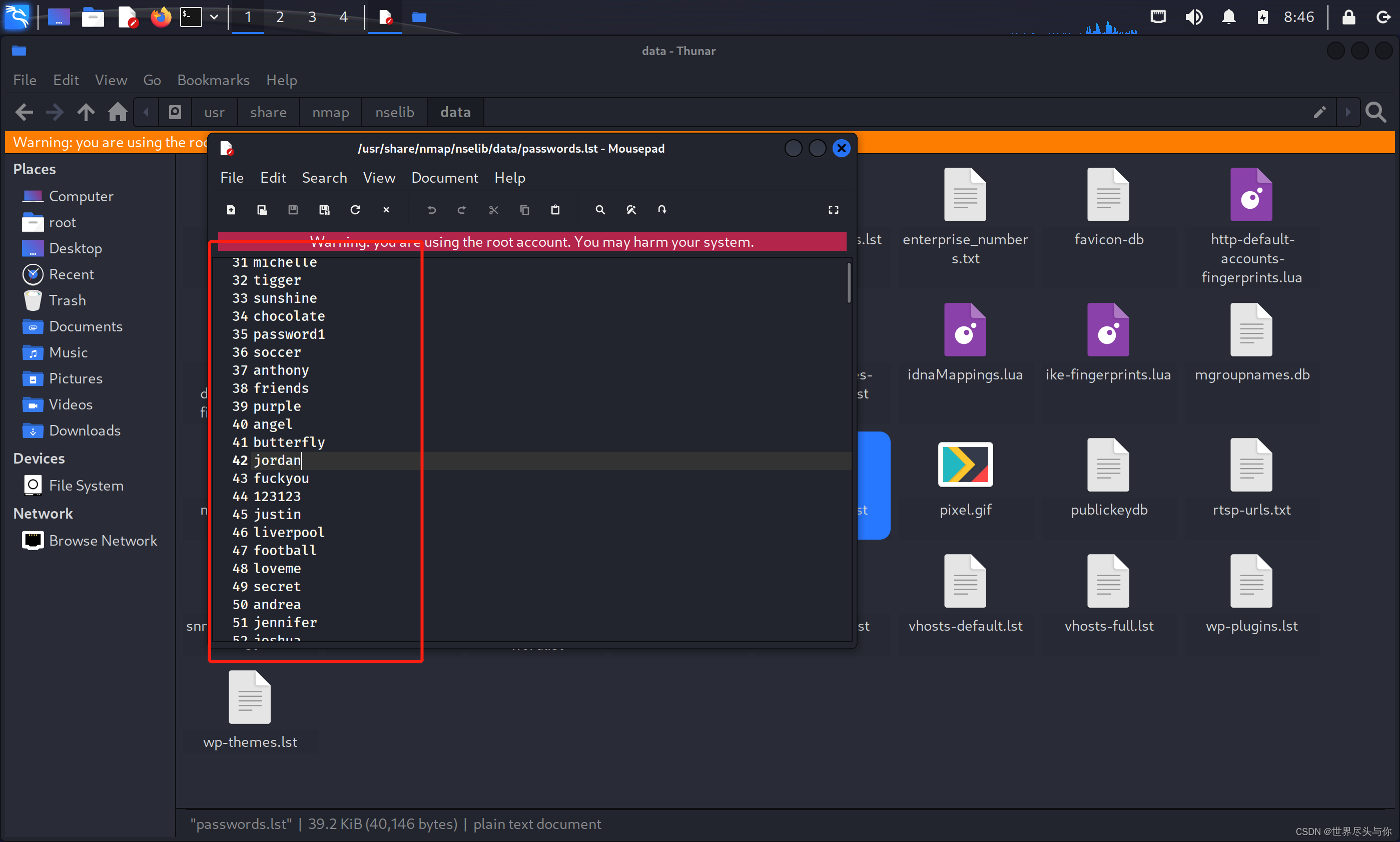Open the Document menu in Mousepad
This screenshot has height=842, width=1400.
(443, 177)
